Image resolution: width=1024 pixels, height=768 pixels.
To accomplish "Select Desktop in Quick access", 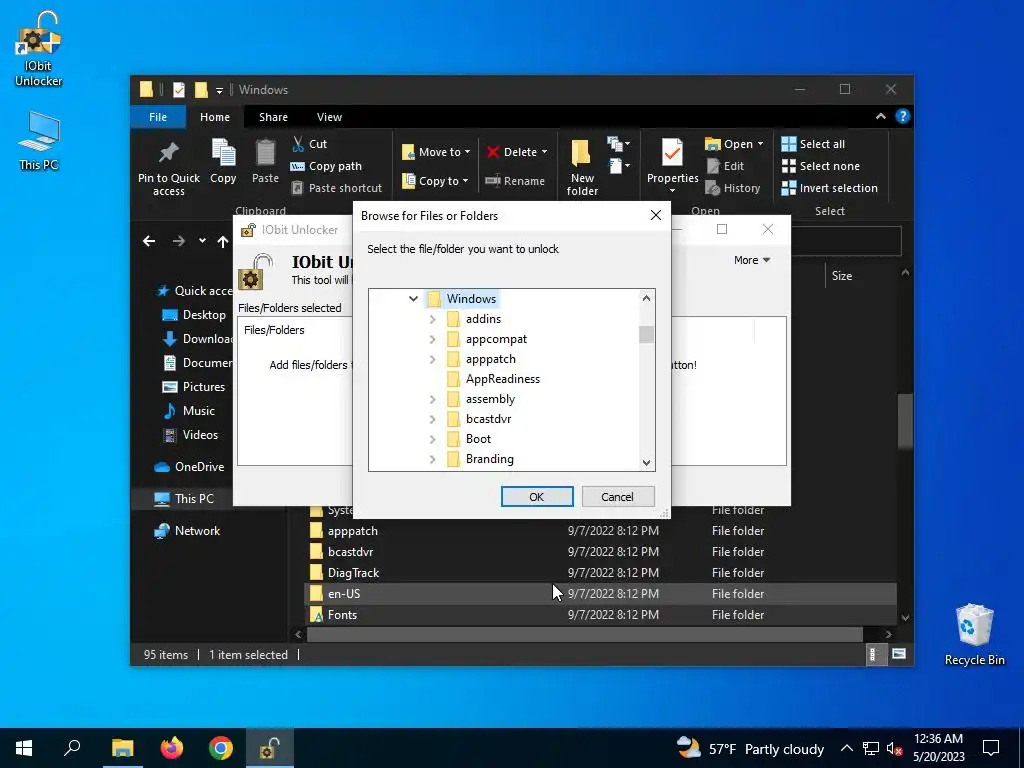I will pyautogui.click(x=193, y=315).
